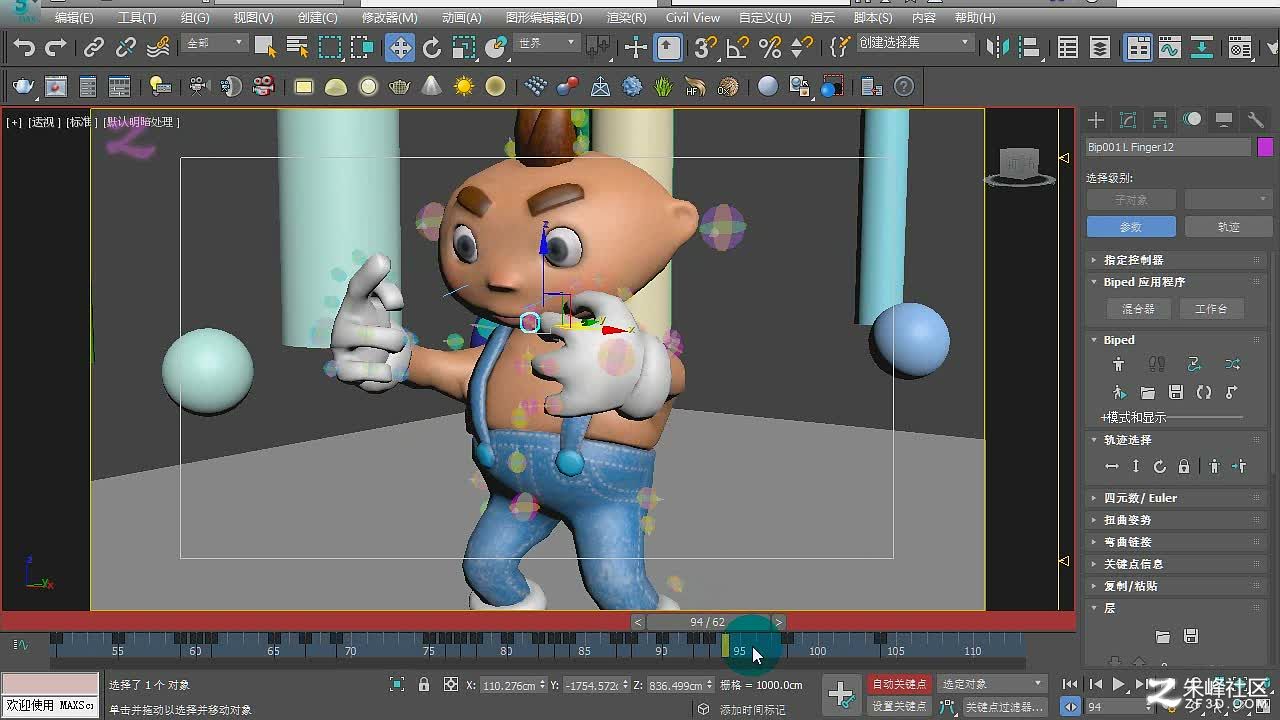Click the Rendered Frame Window icon
The width and height of the screenshot is (1280, 720).
56,87
